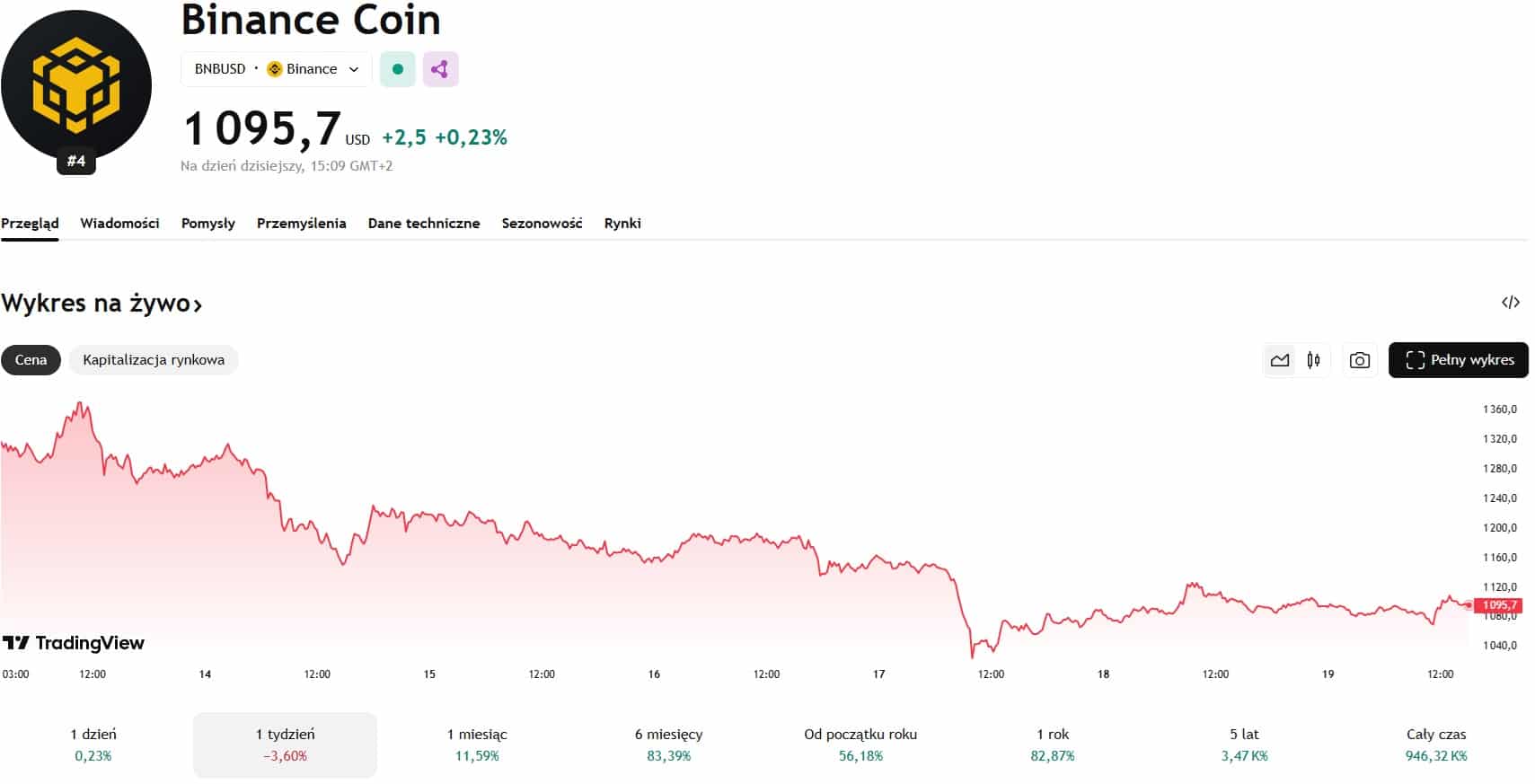Image resolution: width=1535 pixels, height=784 pixels.
Task: Click the green market status dot icon
Action: point(398,69)
